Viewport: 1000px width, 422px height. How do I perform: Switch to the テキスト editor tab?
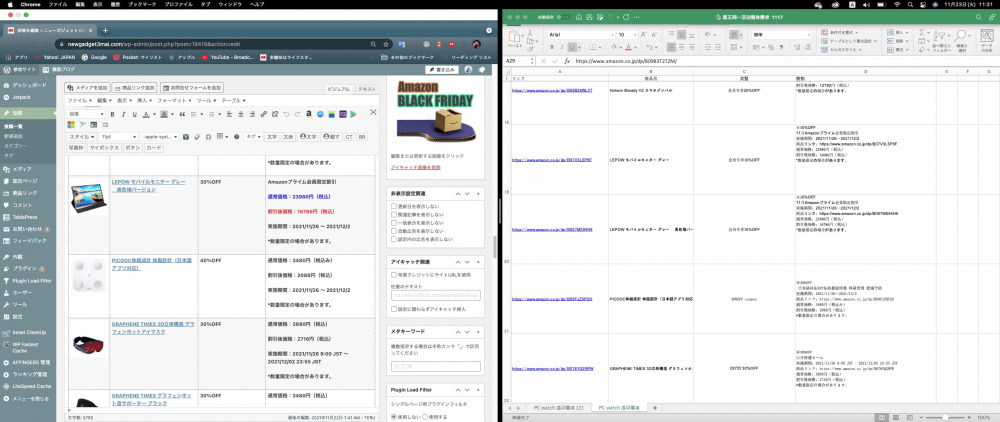point(367,89)
